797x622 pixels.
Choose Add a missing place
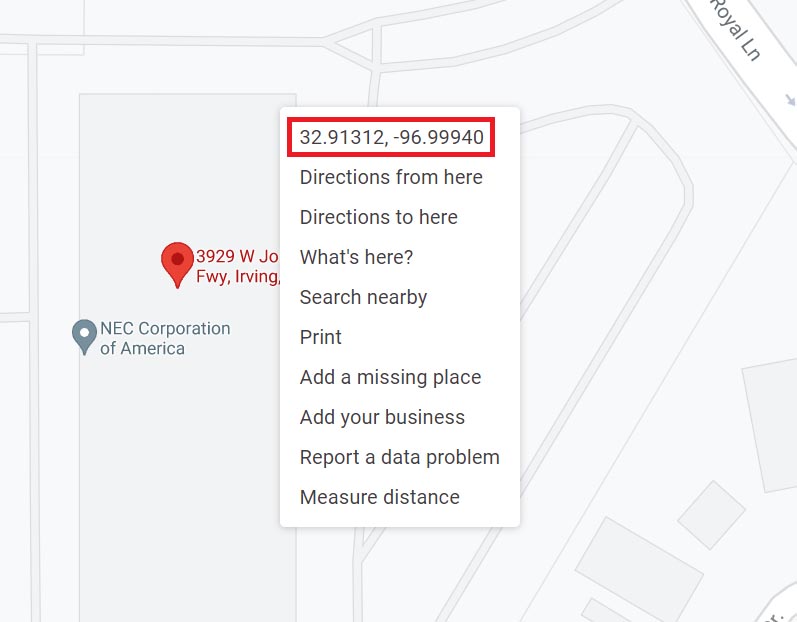click(x=390, y=377)
